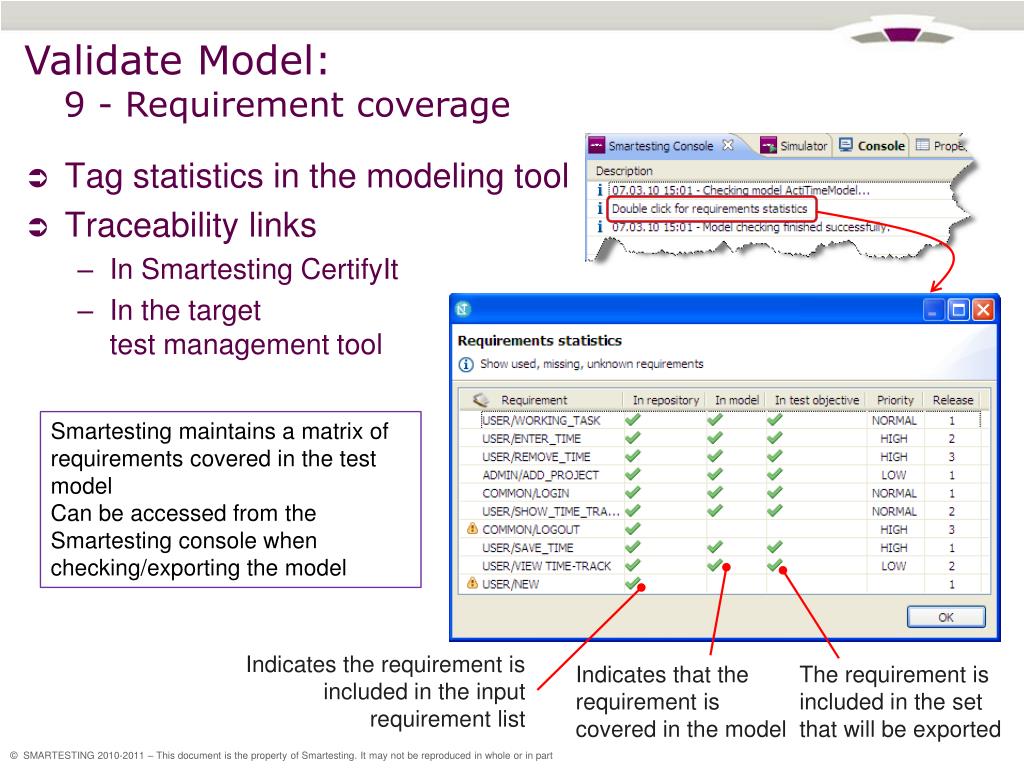Open the Properties tab
Screen dimensions: 1024x768
click(941, 146)
